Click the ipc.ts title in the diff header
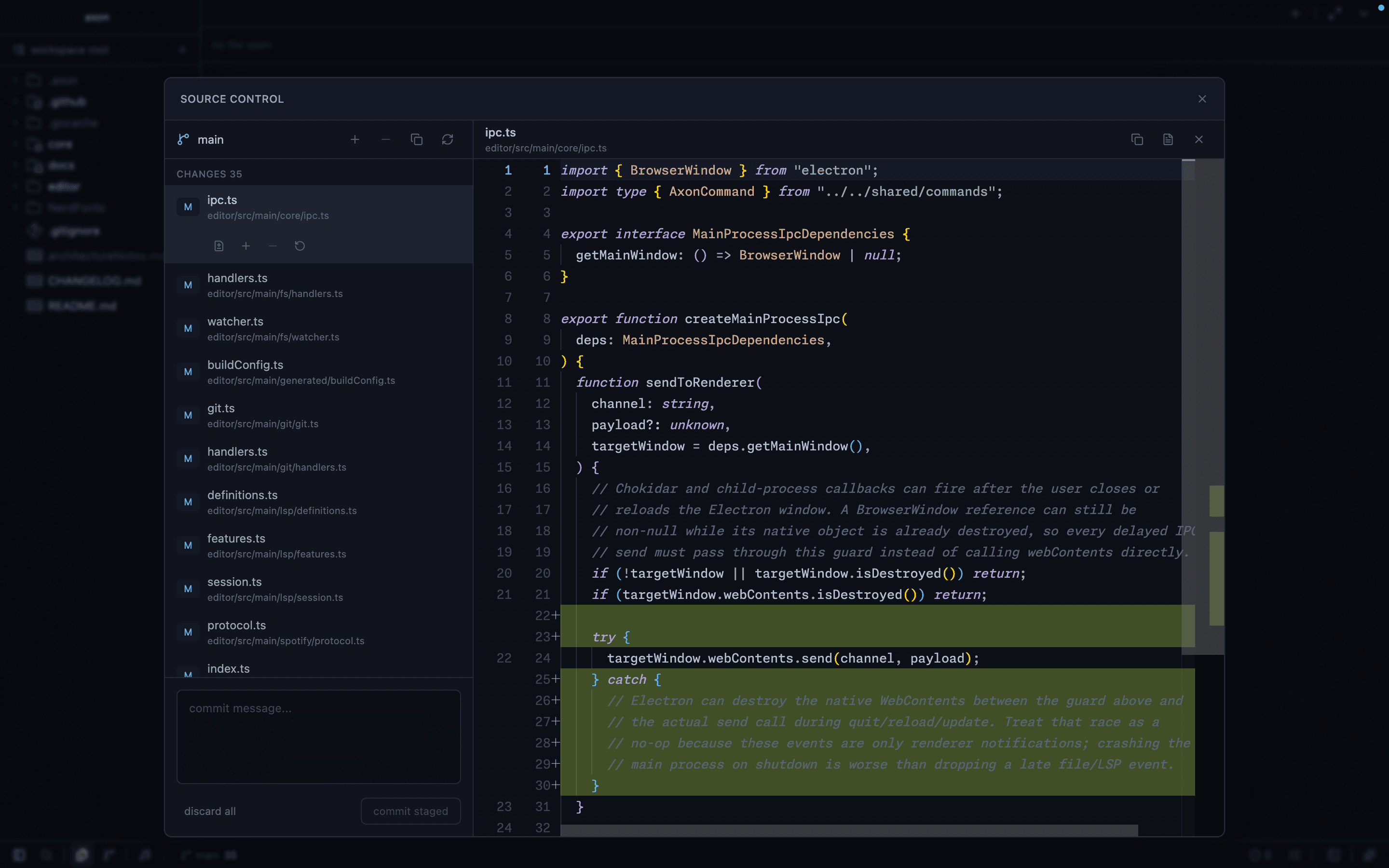This screenshot has height=868, width=1389. click(500, 133)
